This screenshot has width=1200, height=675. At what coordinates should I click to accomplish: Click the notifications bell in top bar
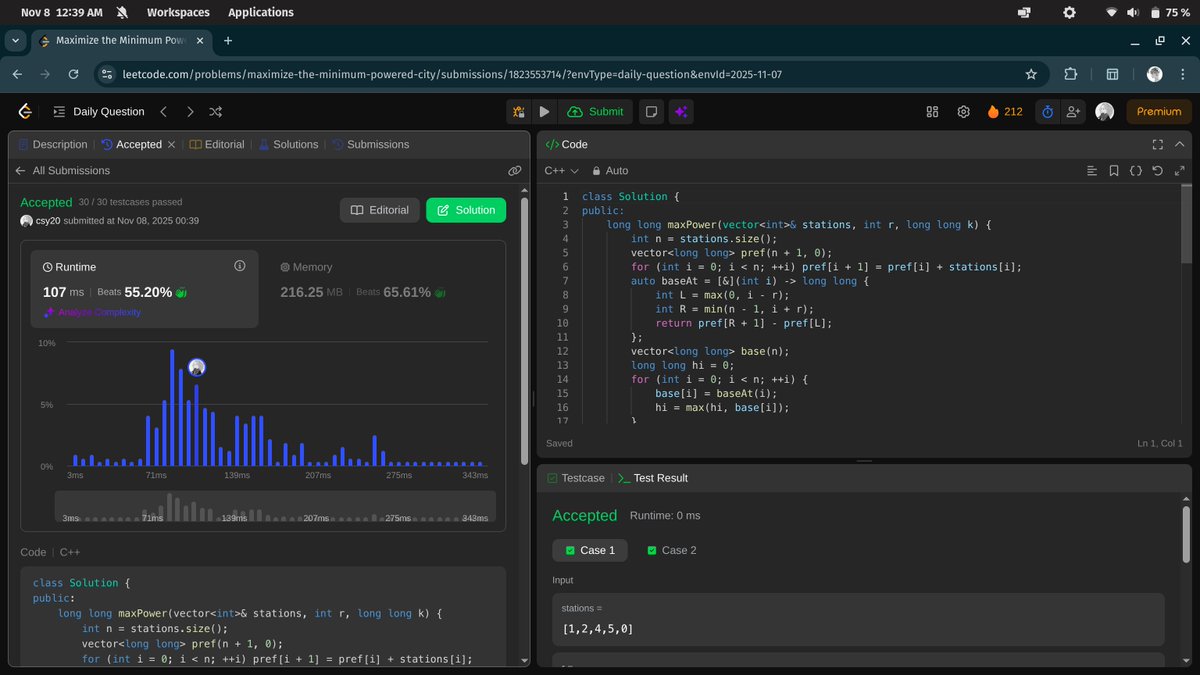click(x=122, y=12)
